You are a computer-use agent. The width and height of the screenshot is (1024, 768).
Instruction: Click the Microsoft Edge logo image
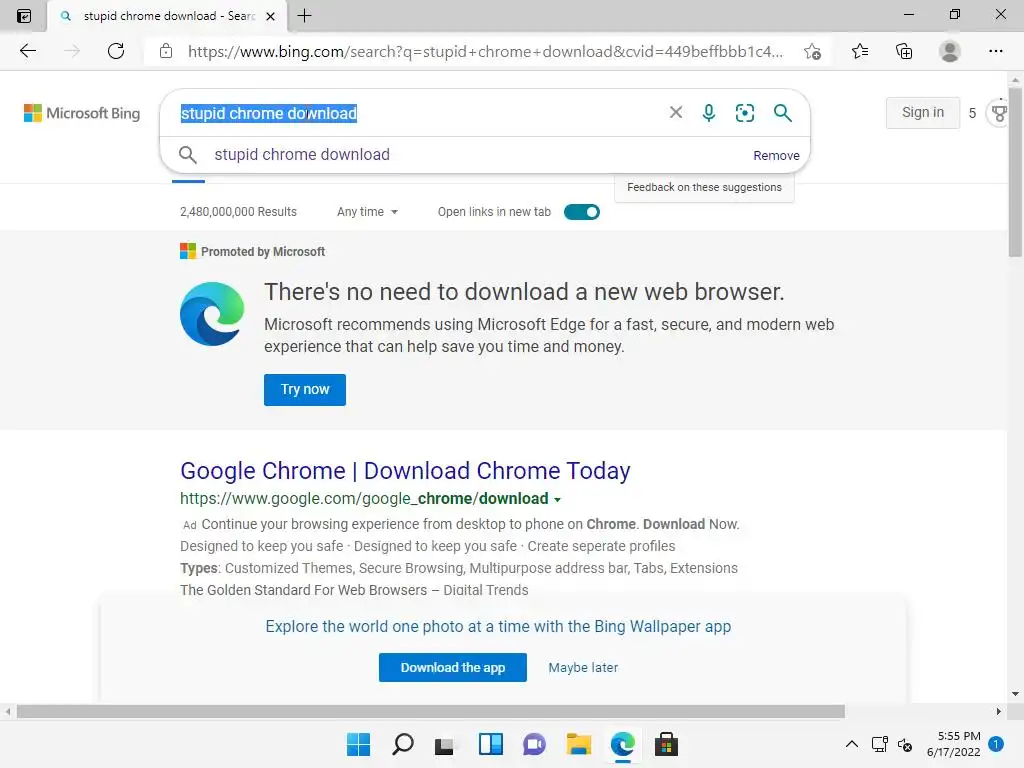pyautogui.click(x=212, y=313)
